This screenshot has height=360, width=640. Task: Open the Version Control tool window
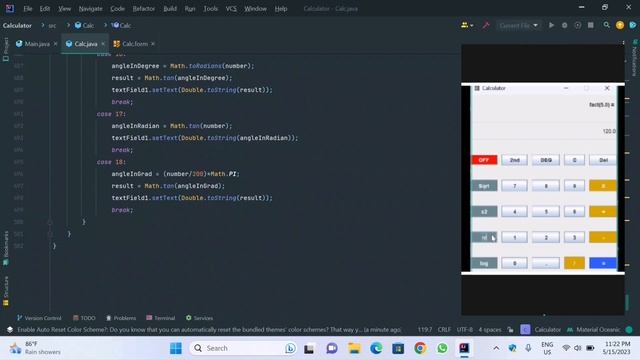point(39,318)
